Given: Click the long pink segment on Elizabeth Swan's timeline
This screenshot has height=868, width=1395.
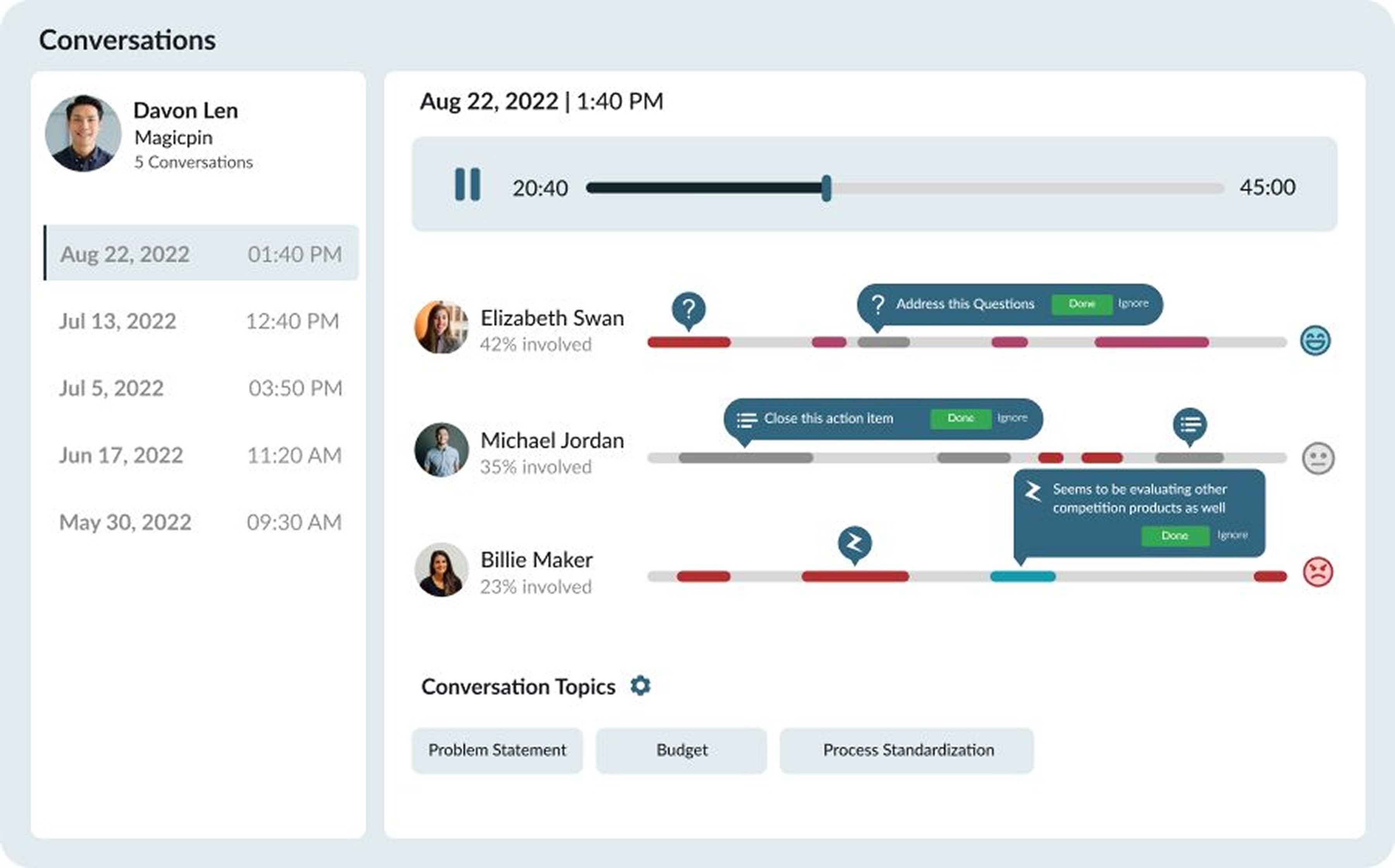Looking at the screenshot, I should [1152, 342].
